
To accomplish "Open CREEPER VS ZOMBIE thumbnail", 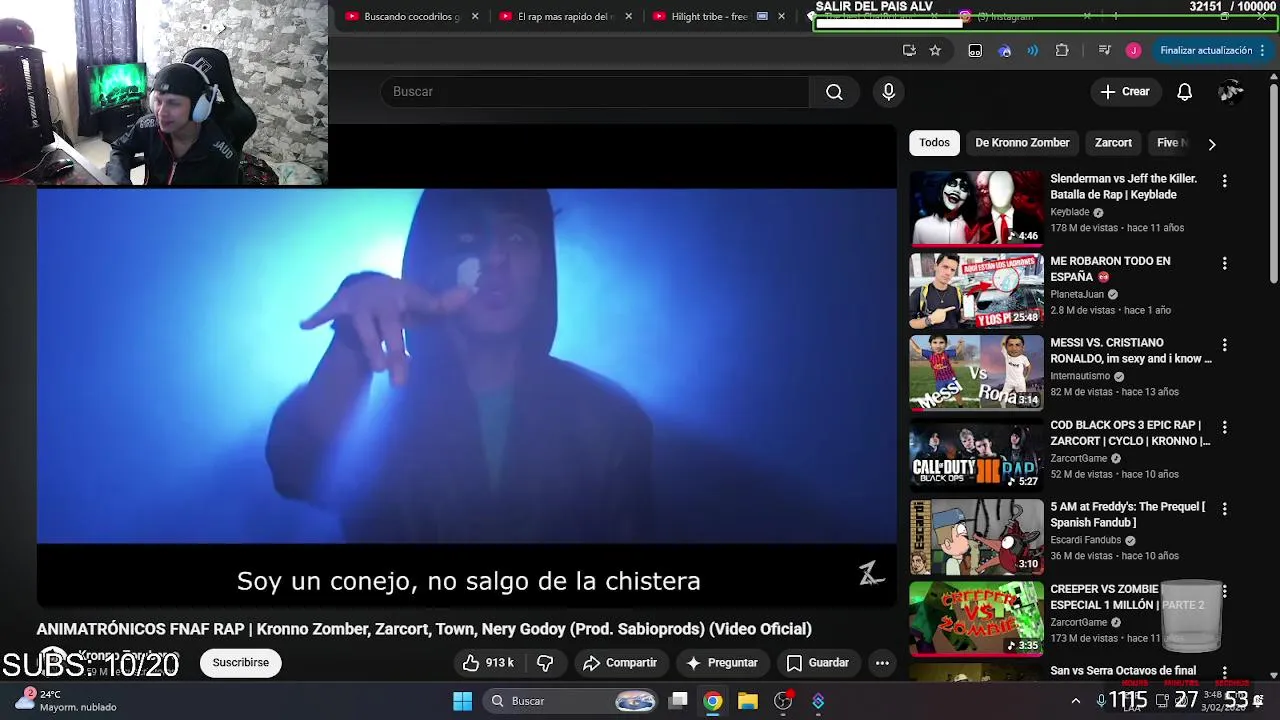I will click(x=976, y=618).
